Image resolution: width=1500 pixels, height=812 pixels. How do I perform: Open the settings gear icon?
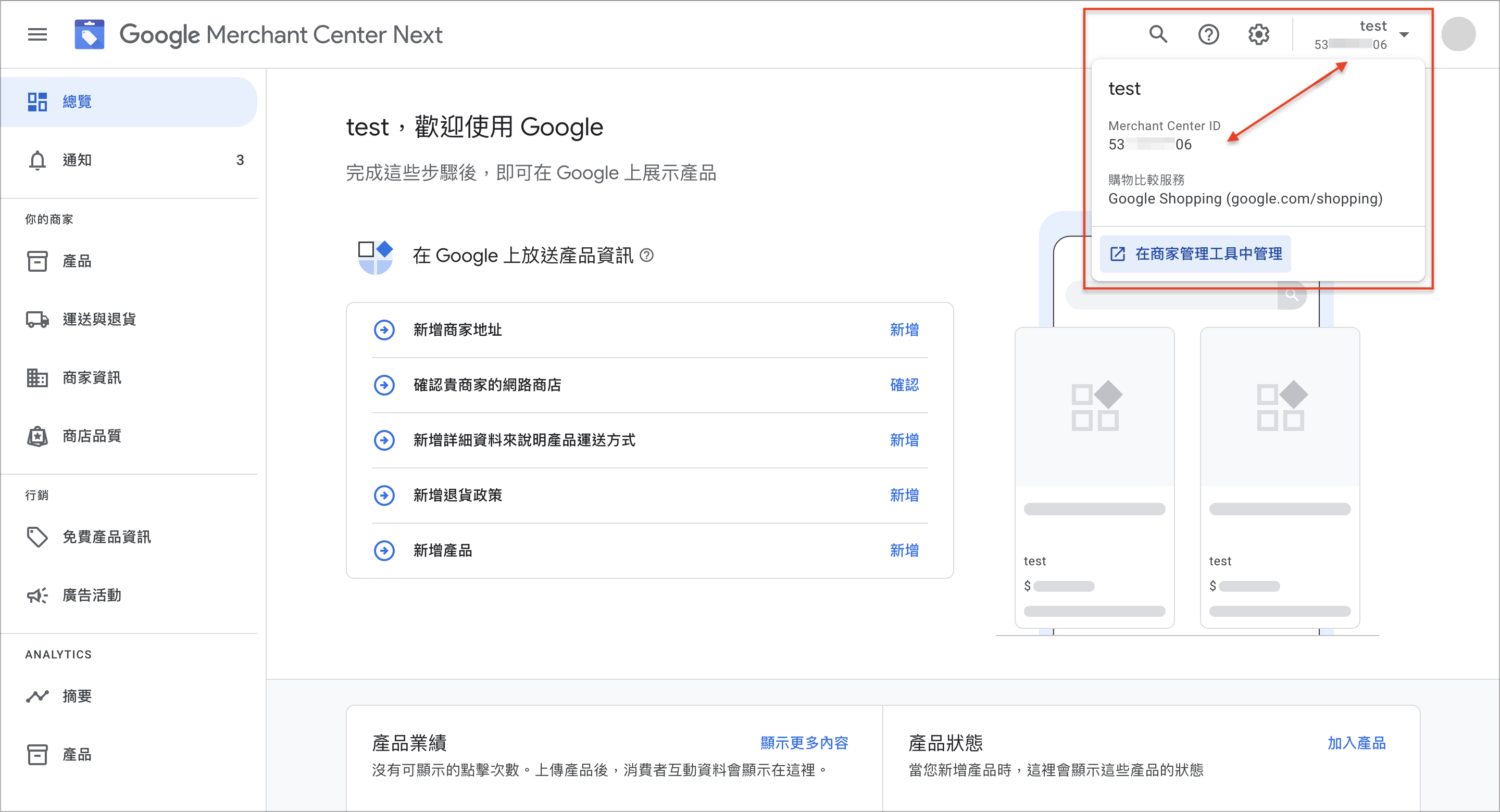[x=1258, y=34]
